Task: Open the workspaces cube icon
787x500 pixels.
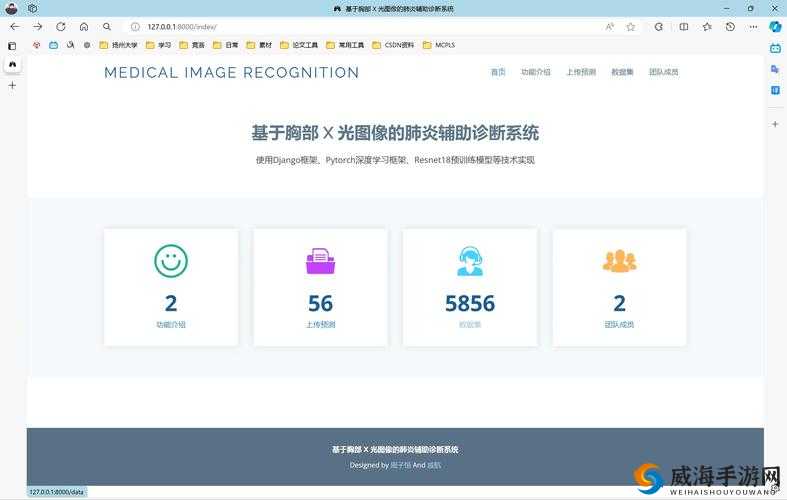Action: point(33,8)
